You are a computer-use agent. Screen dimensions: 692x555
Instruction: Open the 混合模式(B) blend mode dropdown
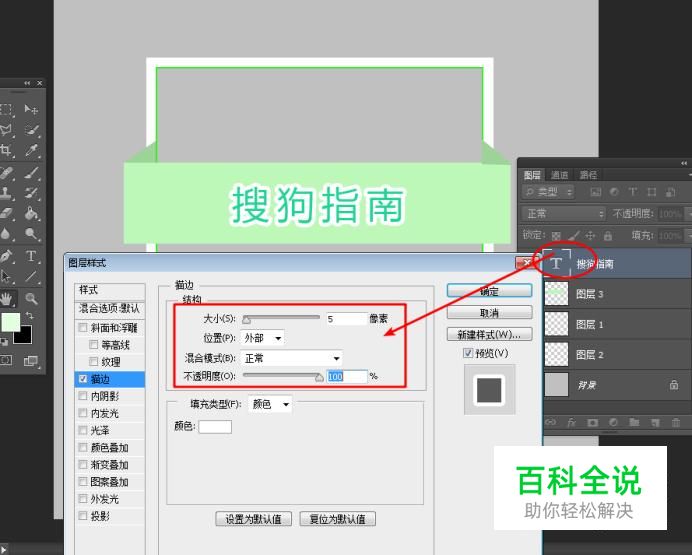[x=292, y=358]
